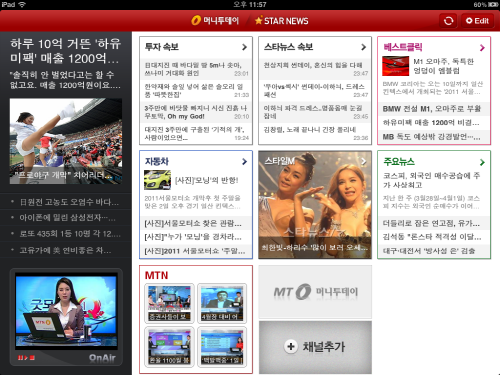Select the 머니투데이 logo tab
This screenshot has width=500, height=375.
(x=215, y=21)
